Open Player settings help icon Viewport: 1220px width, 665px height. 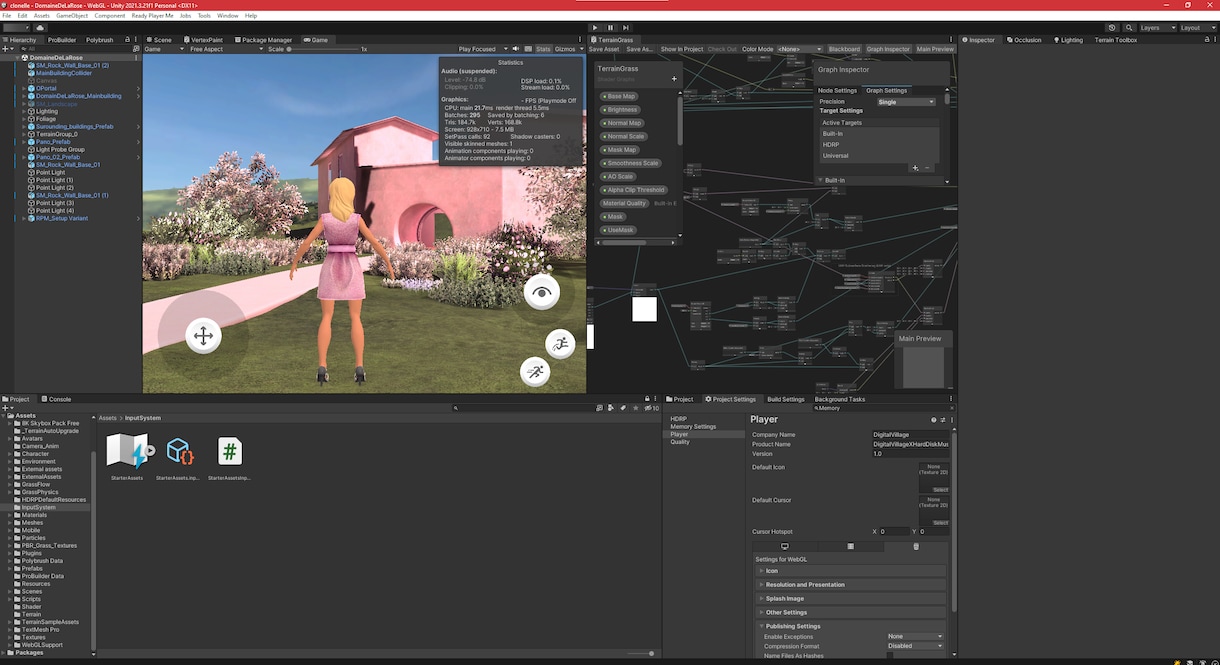(x=934, y=420)
